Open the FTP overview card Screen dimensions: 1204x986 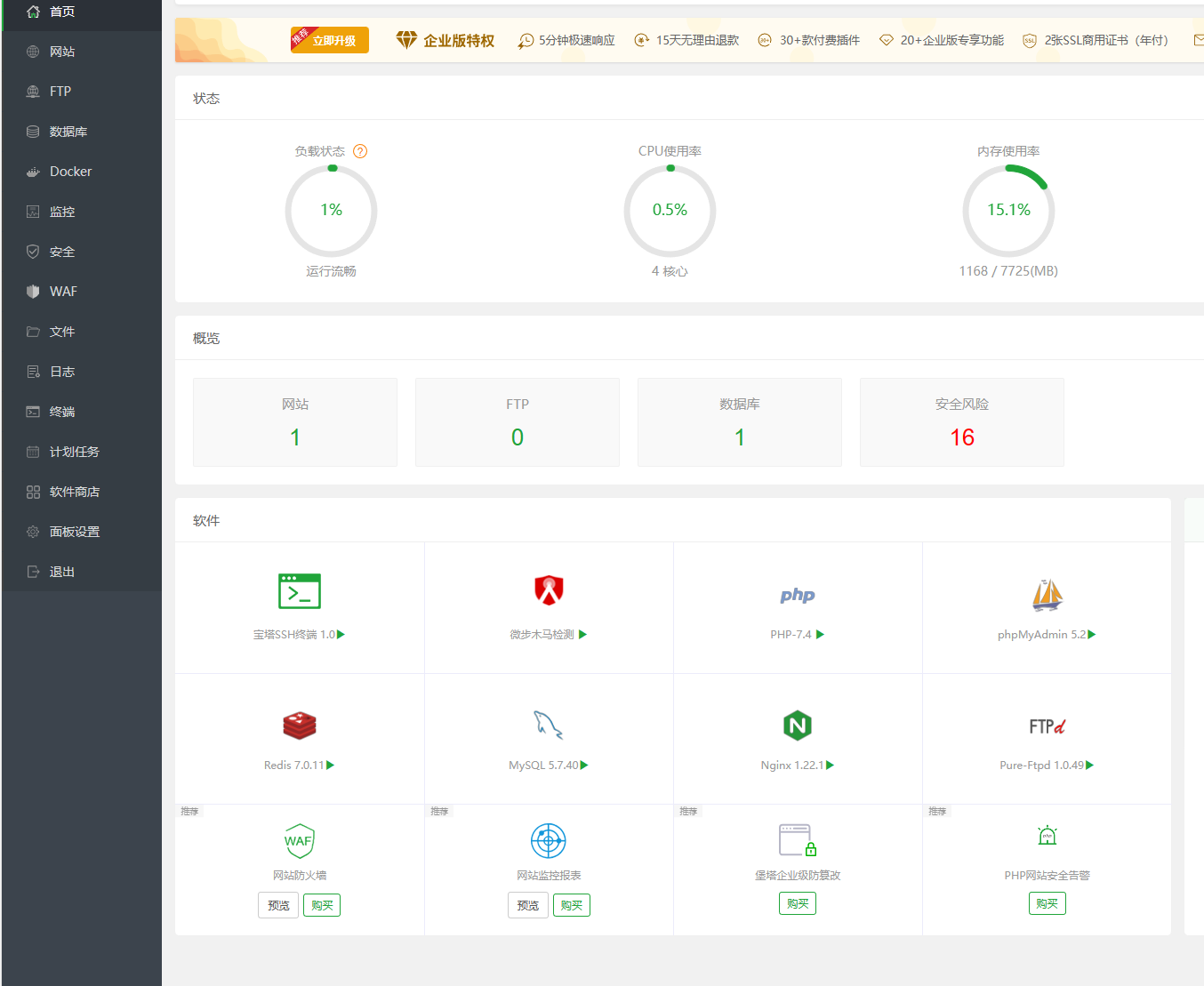pyautogui.click(x=518, y=422)
